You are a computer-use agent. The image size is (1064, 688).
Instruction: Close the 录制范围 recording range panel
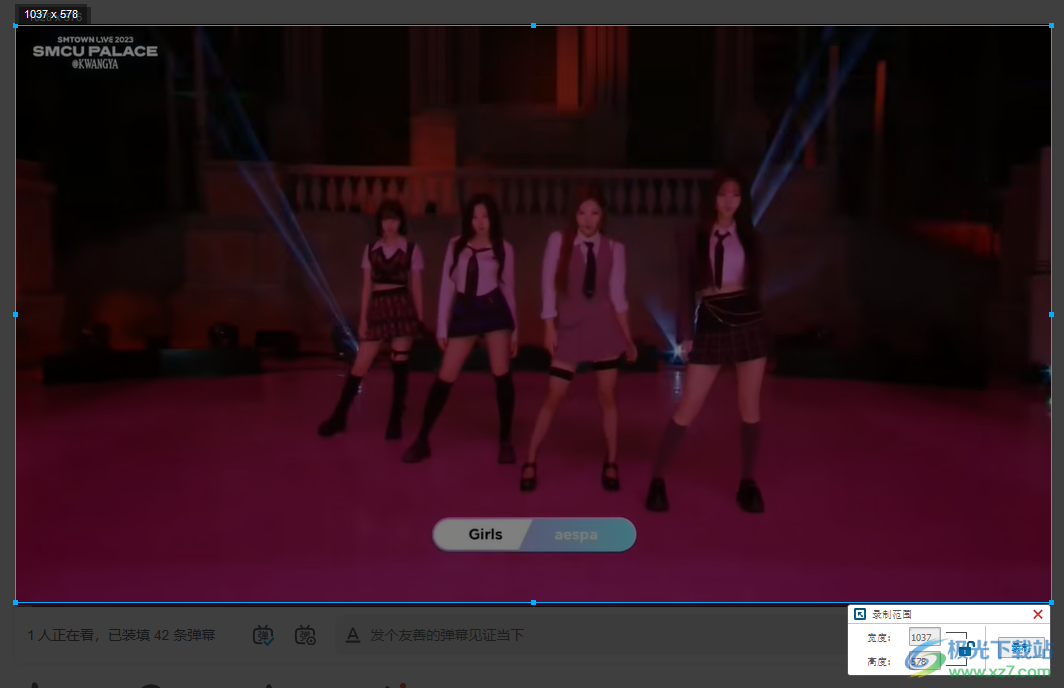click(x=1038, y=614)
